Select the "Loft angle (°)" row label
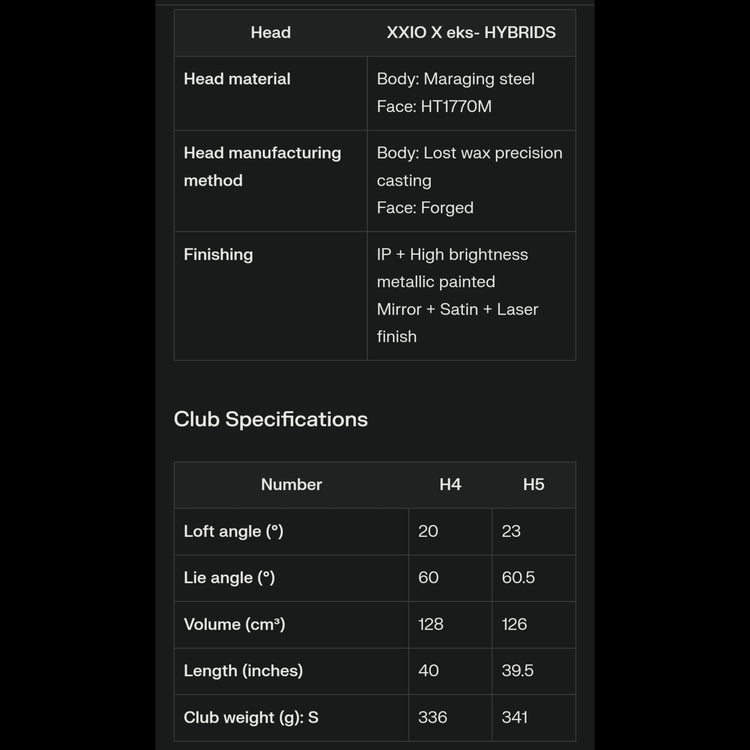This screenshot has height=750, width=750. 233,532
